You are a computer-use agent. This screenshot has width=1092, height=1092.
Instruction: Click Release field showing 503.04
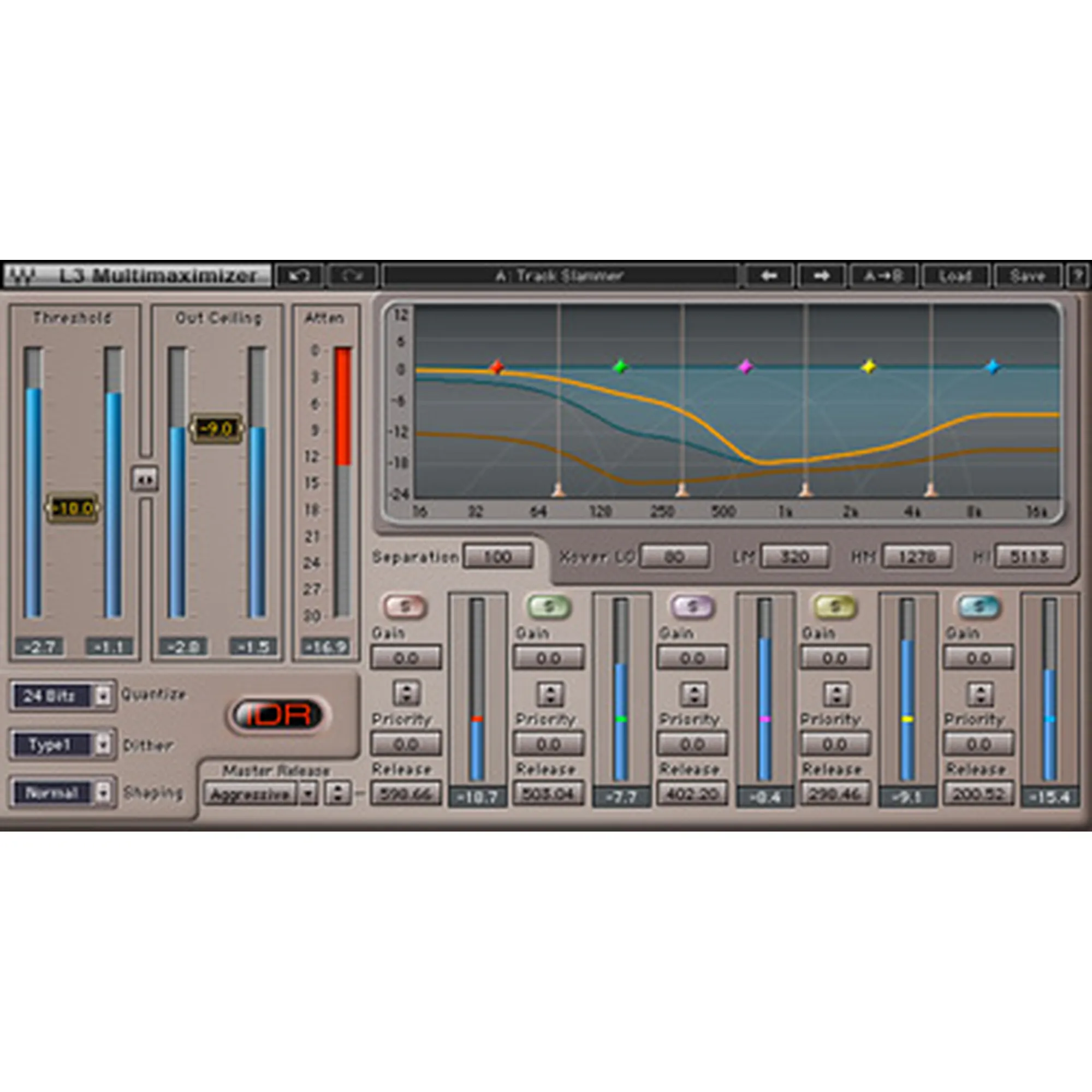[x=549, y=794]
